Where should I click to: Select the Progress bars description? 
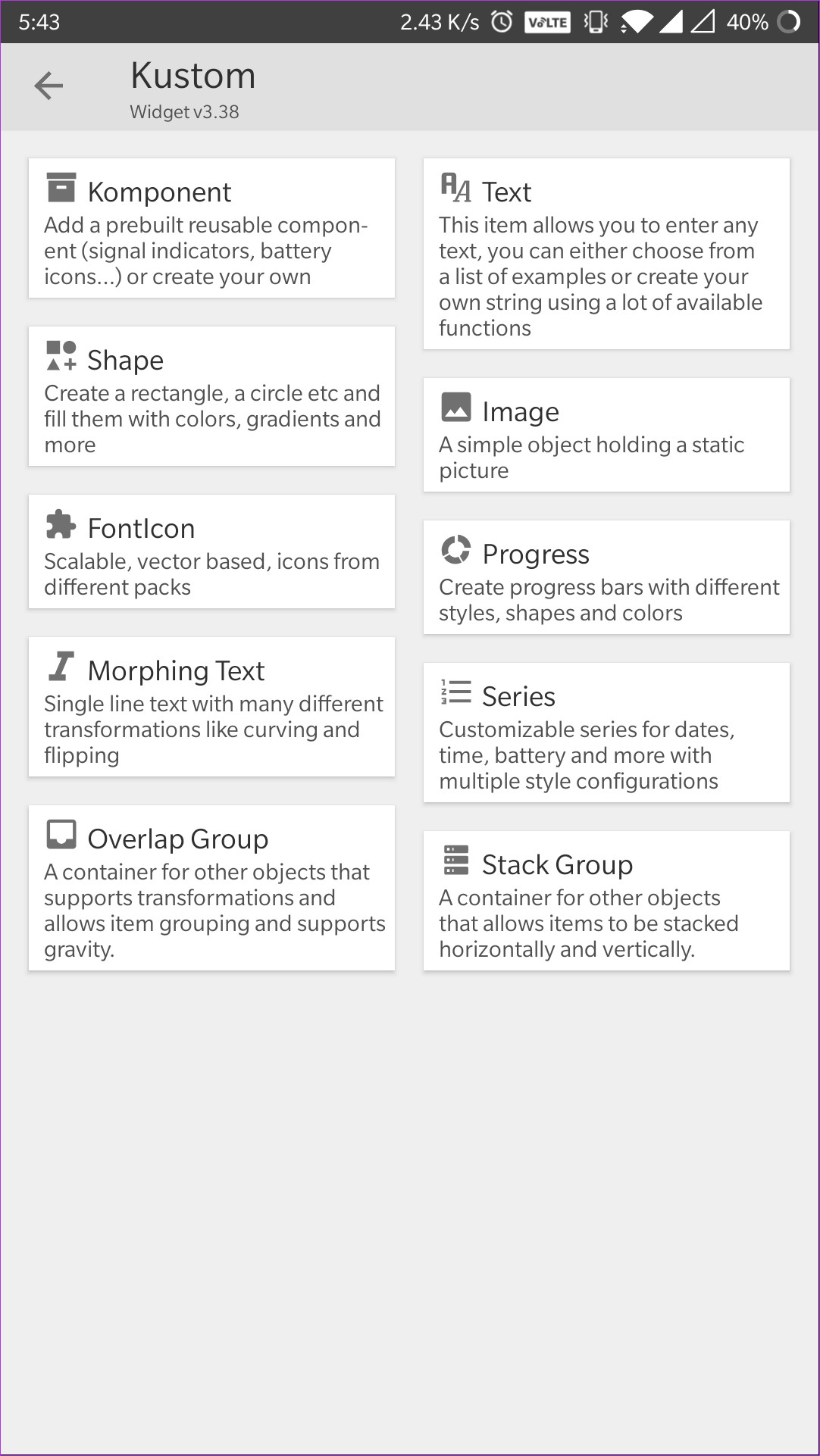pyautogui.click(x=609, y=600)
